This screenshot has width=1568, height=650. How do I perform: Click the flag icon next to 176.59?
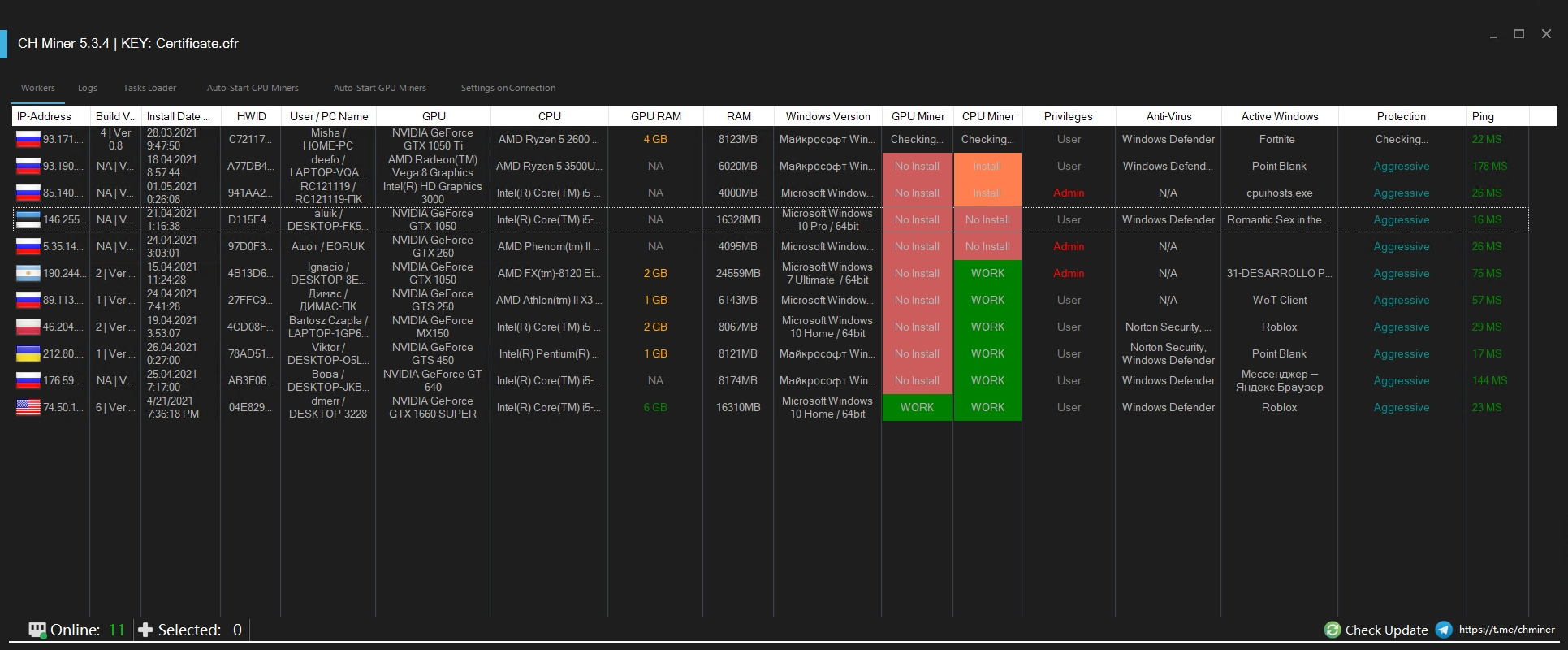(x=28, y=380)
